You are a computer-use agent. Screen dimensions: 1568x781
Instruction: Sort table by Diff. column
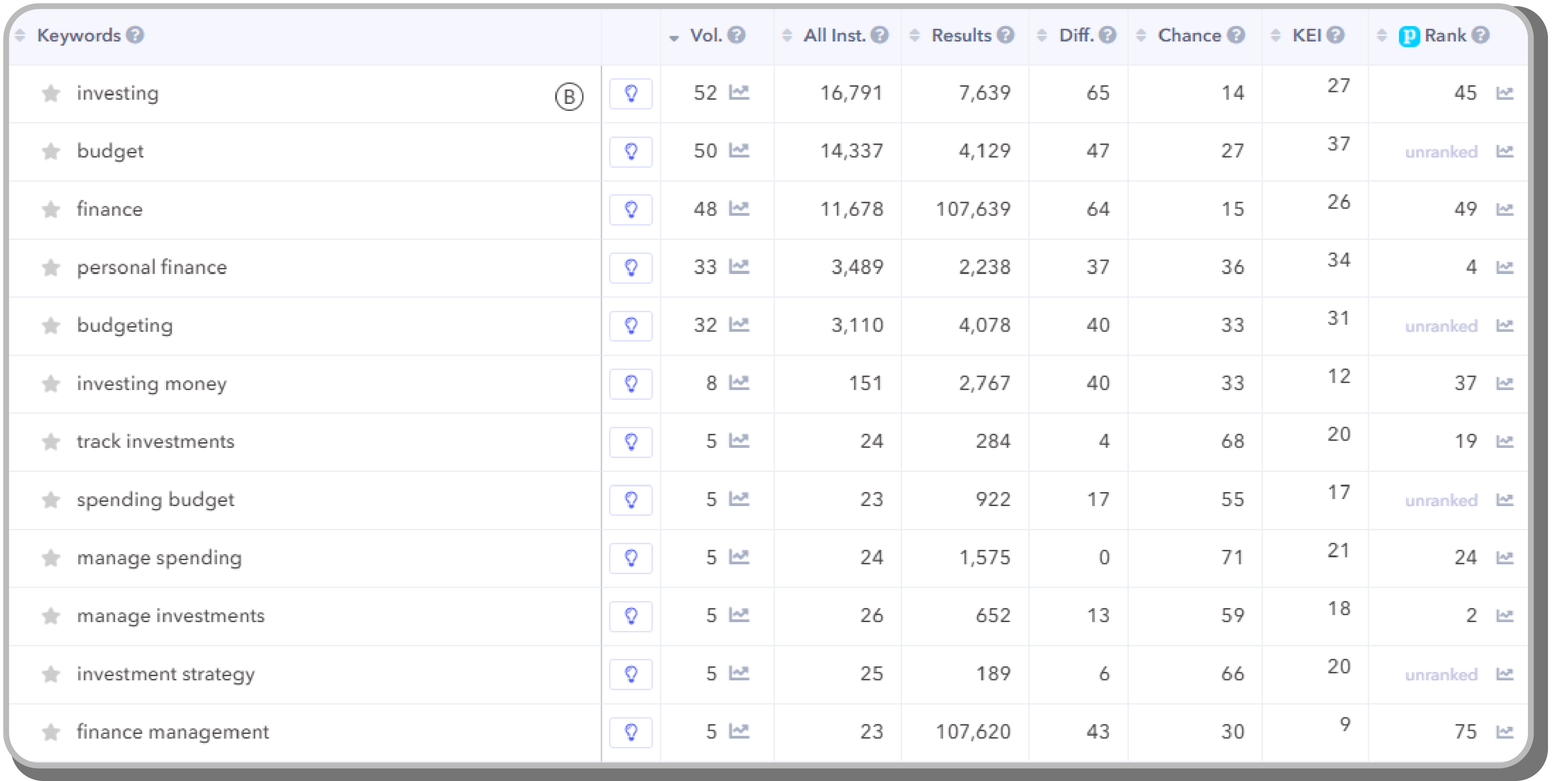(x=1042, y=35)
